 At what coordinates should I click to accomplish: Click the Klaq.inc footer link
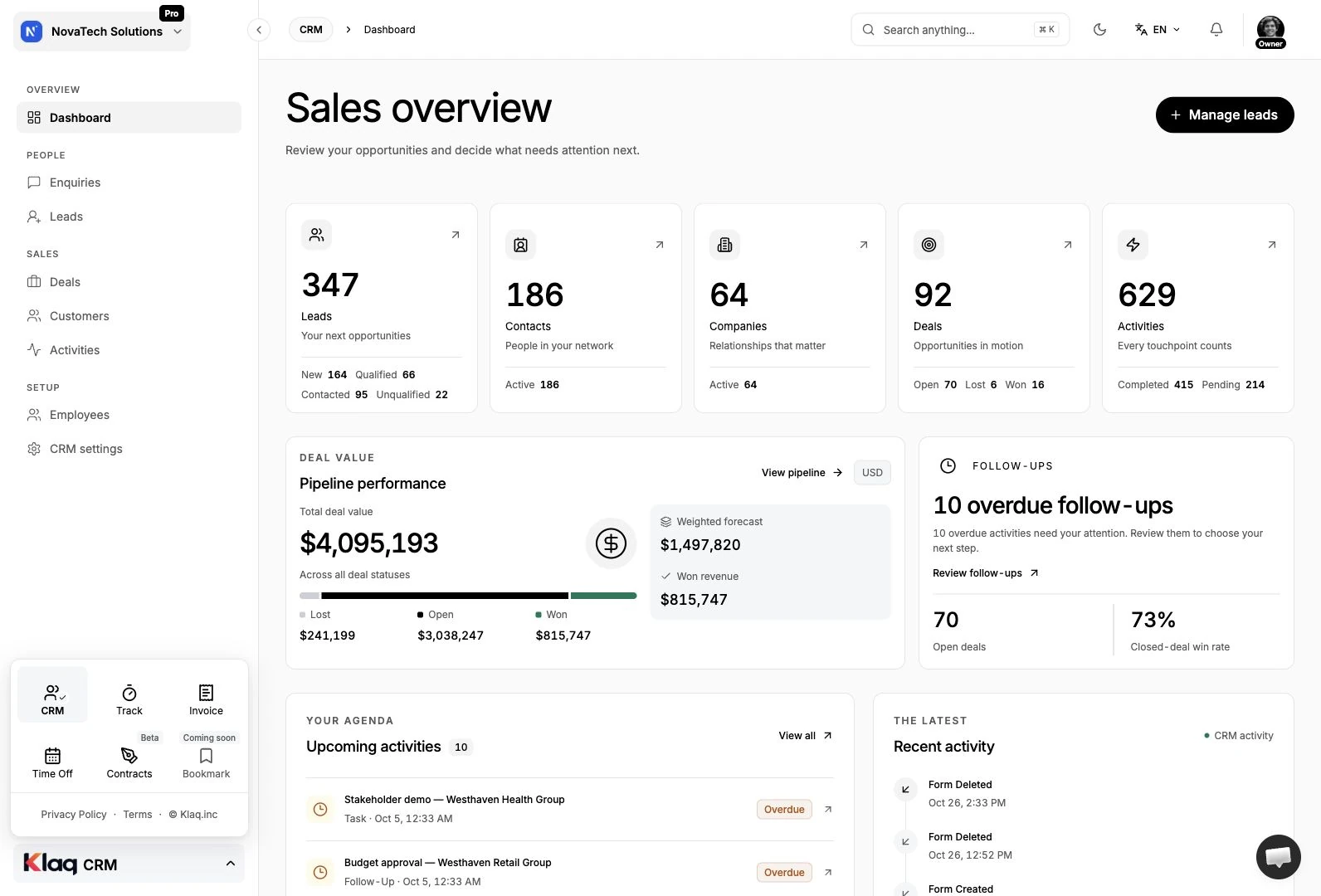click(x=193, y=815)
